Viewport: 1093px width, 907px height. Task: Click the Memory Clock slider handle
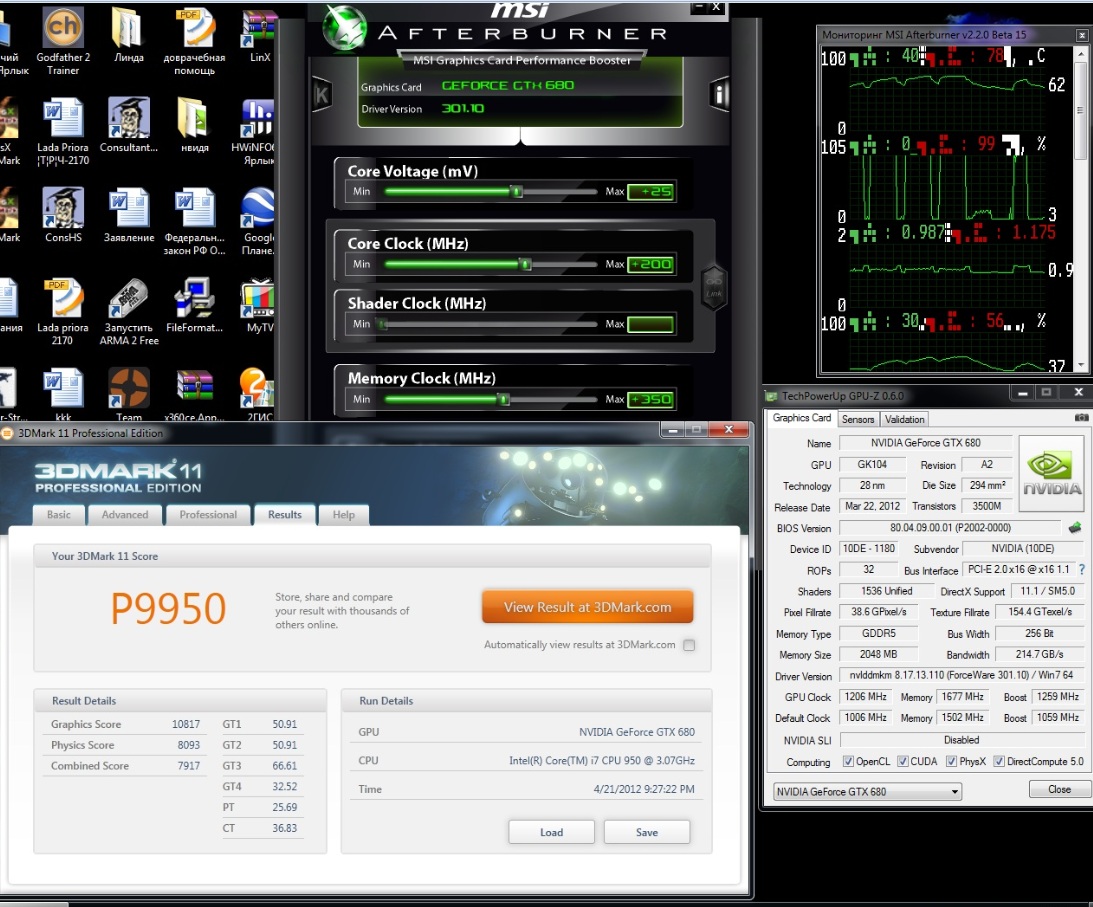tap(504, 399)
